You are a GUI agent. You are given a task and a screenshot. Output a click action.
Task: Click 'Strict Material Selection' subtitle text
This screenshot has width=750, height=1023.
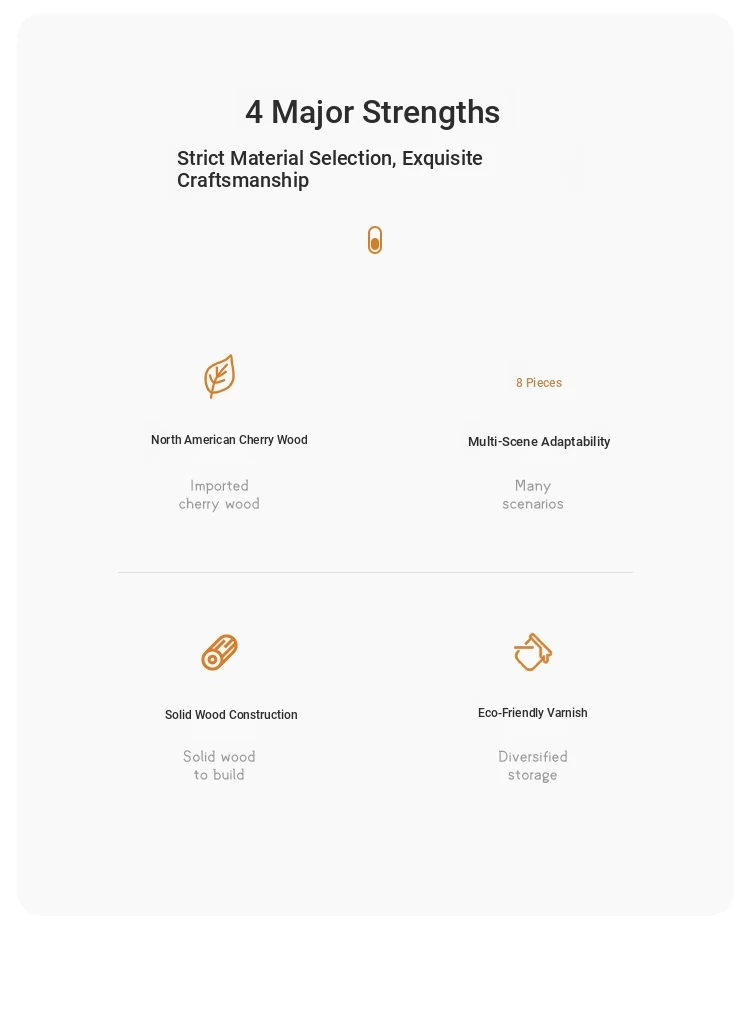click(x=286, y=159)
